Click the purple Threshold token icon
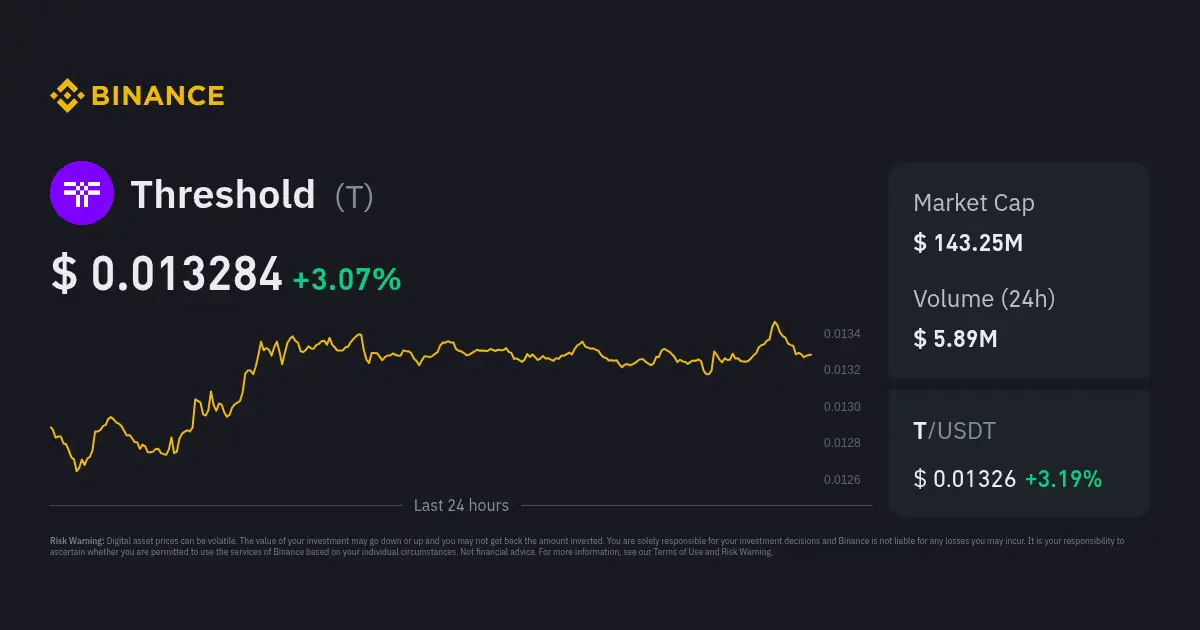This screenshot has width=1200, height=630. tap(82, 193)
